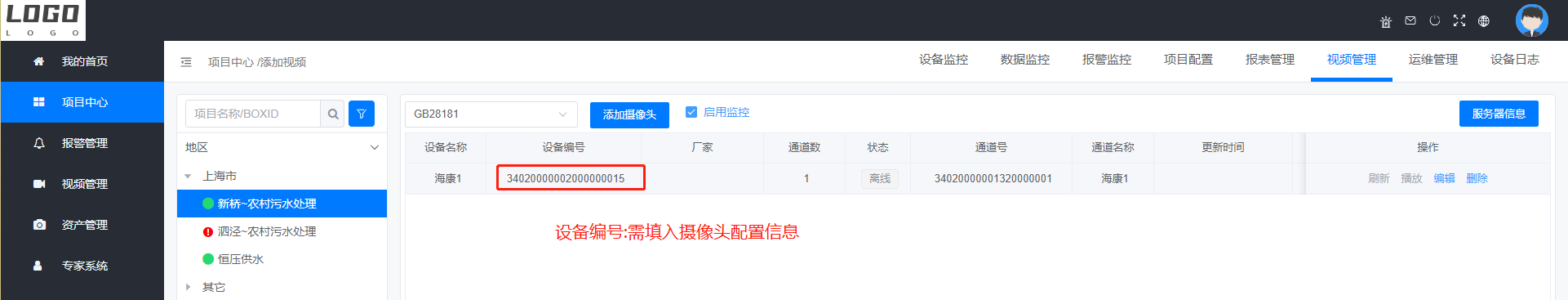Switch to the 设备监控 tab
The image size is (1568, 300).
(944, 60)
